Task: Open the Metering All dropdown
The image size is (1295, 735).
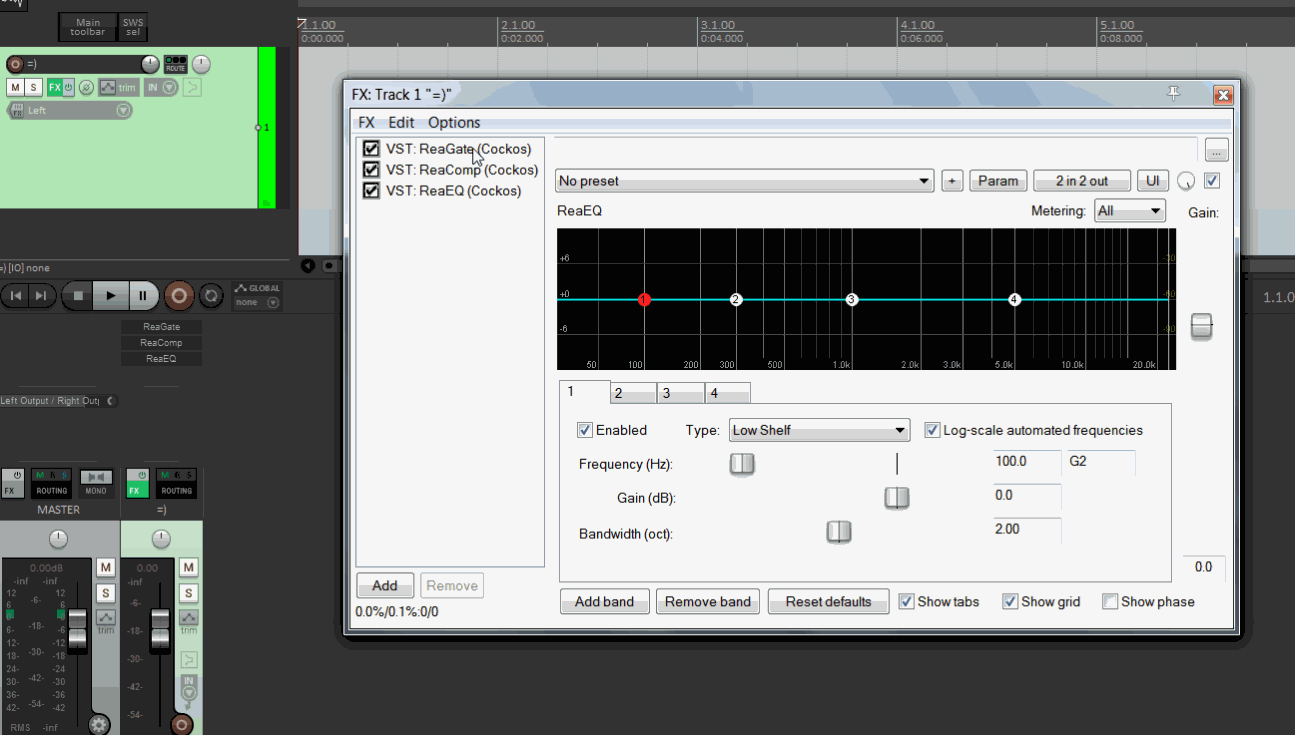Action: tap(1130, 211)
